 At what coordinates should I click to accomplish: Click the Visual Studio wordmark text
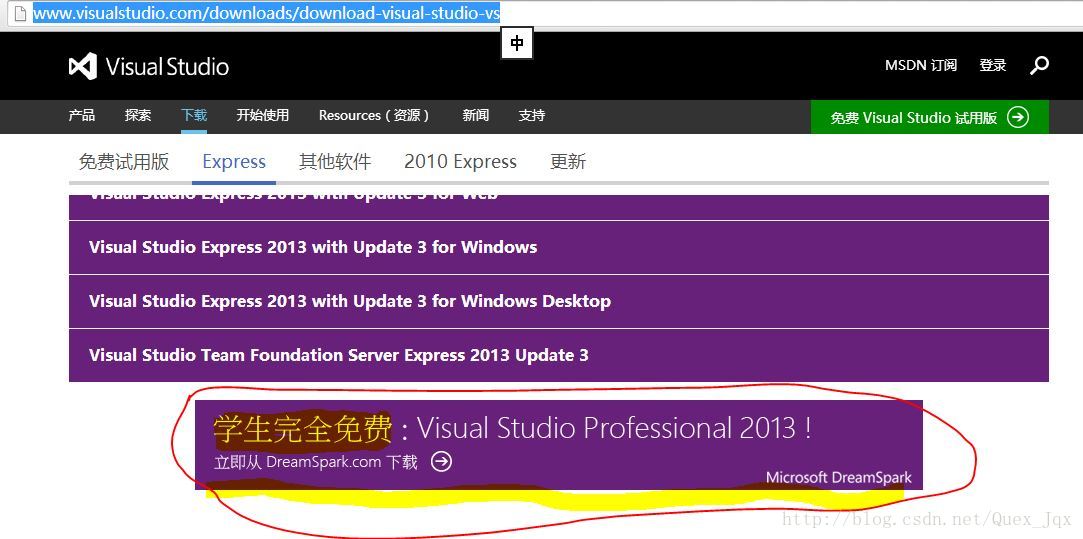pyautogui.click(x=167, y=67)
